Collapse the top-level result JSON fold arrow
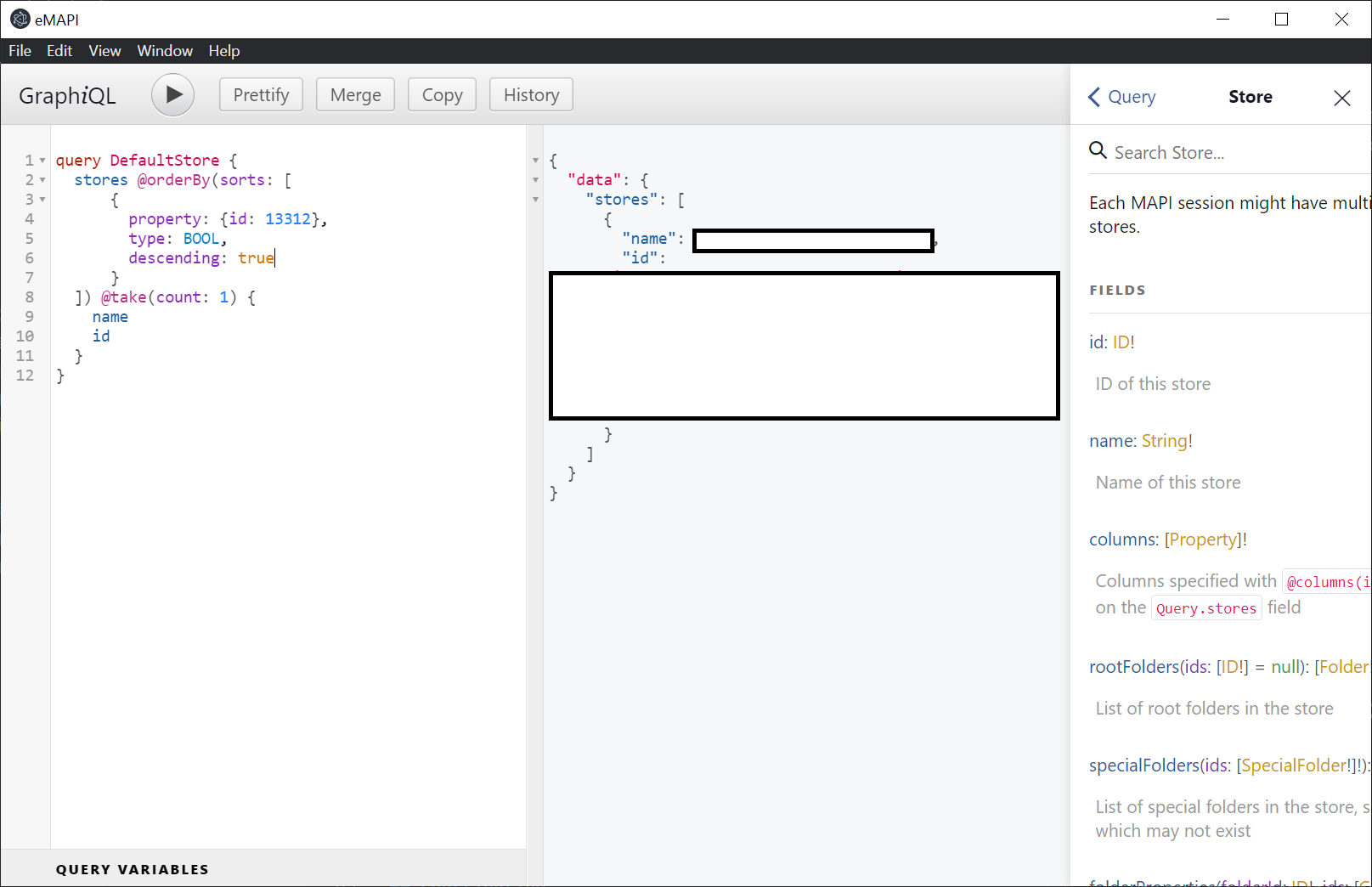Image resolution: width=1372 pixels, height=887 pixels. [x=535, y=161]
